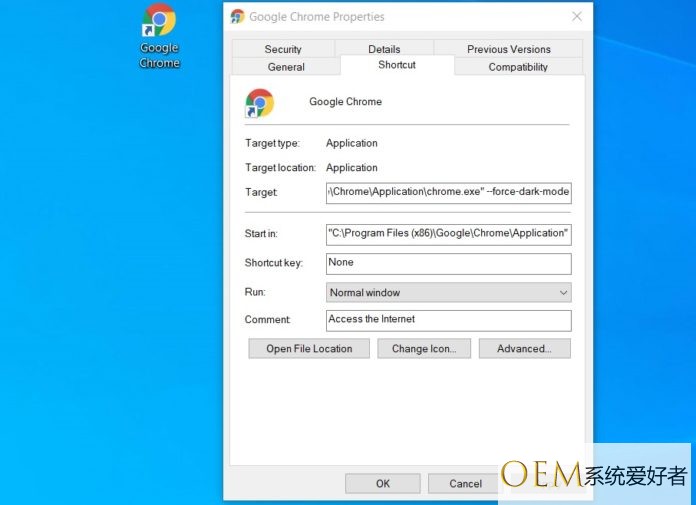The width and height of the screenshot is (696, 505).
Task: Click inside the Target text field
Action: point(448,193)
